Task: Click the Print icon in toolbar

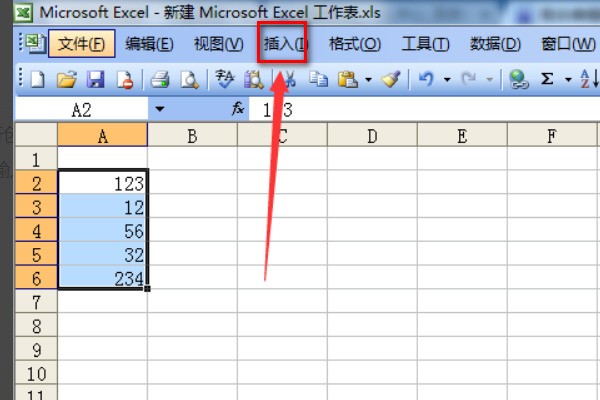Action: (160, 79)
